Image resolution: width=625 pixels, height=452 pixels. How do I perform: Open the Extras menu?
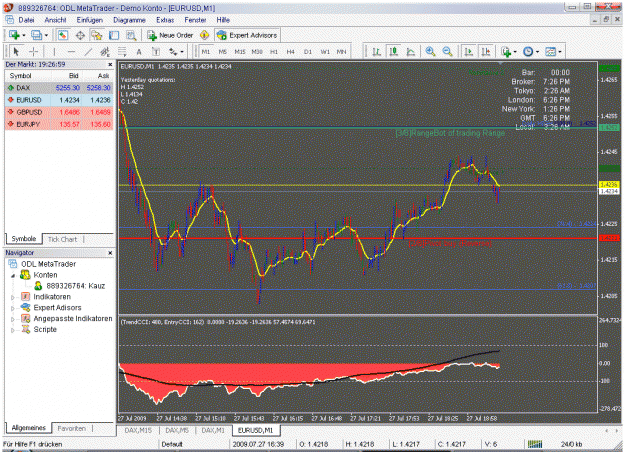click(x=165, y=20)
